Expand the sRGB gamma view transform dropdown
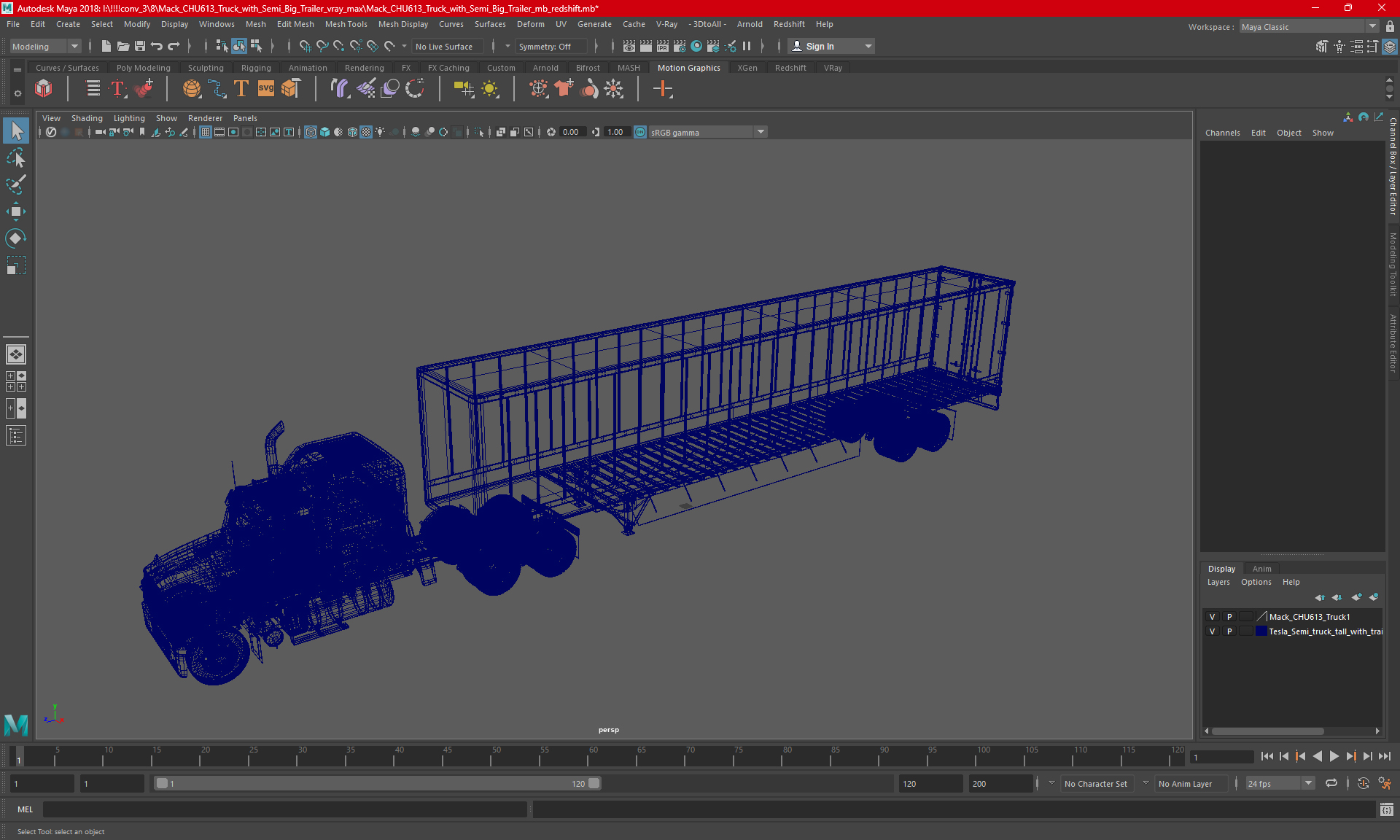1400x840 pixels. coord(761,132)
